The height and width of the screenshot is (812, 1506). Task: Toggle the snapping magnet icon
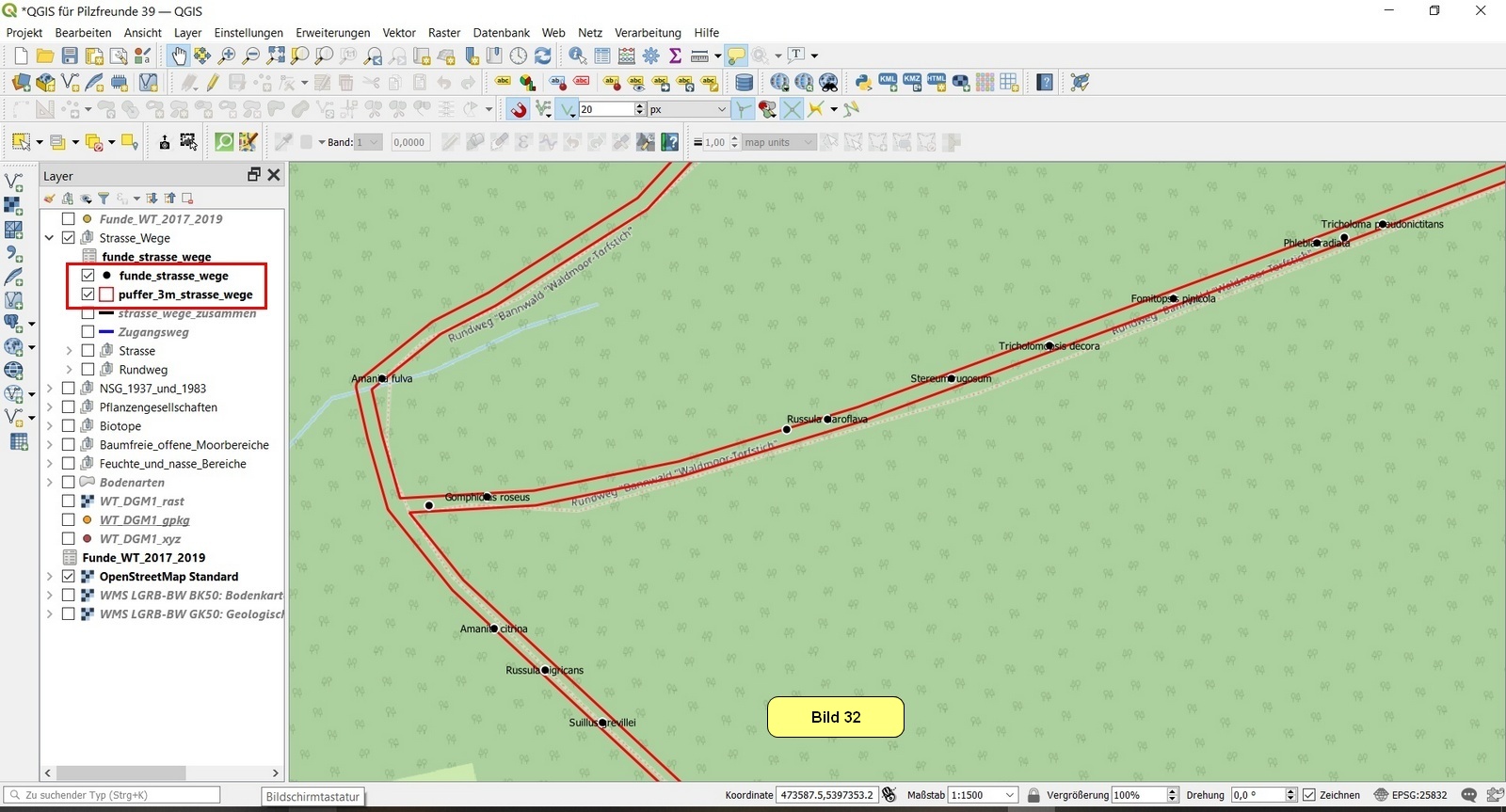pos(519,110)
